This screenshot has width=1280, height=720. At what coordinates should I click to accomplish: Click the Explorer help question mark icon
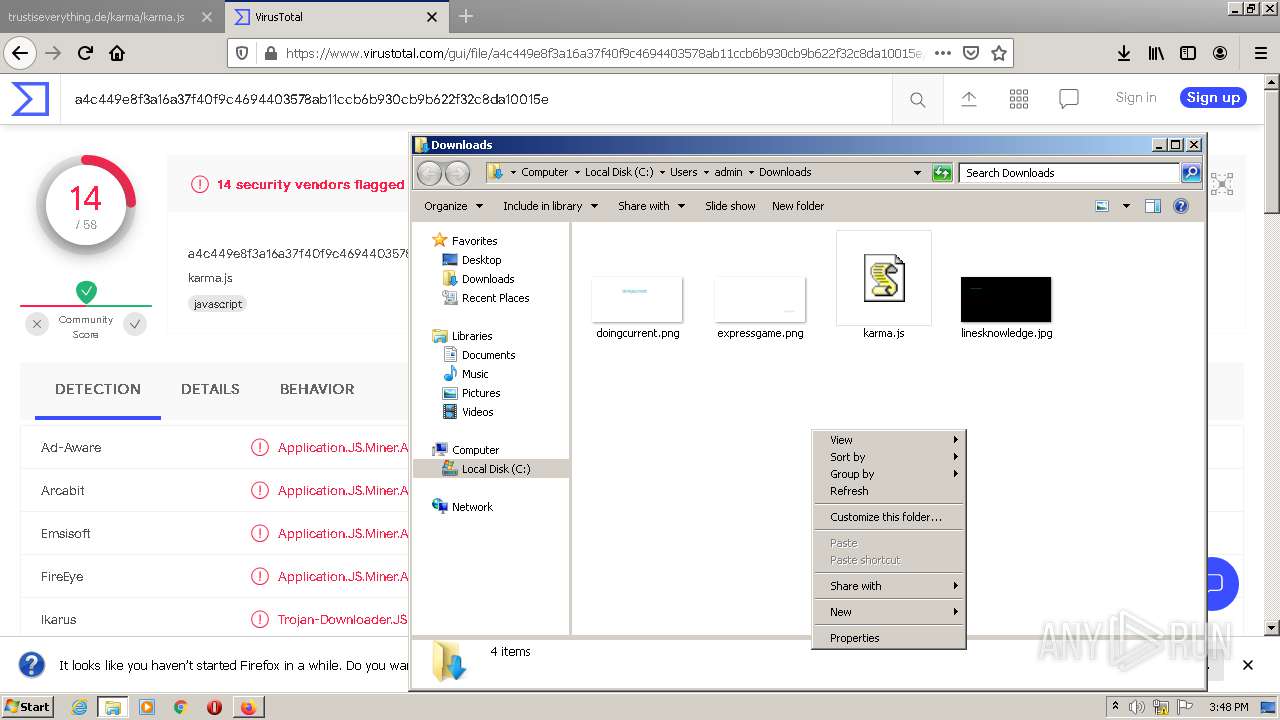pos(1180,206)
